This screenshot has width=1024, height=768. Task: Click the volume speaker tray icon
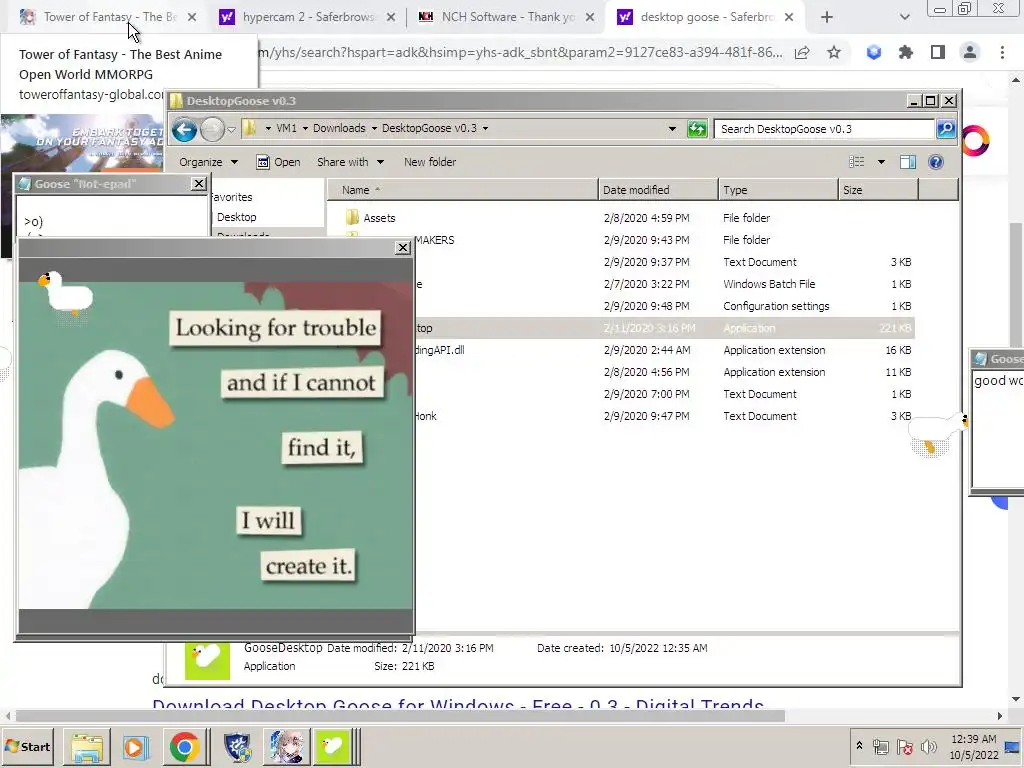pyautogui.click(x=928, y=746)
